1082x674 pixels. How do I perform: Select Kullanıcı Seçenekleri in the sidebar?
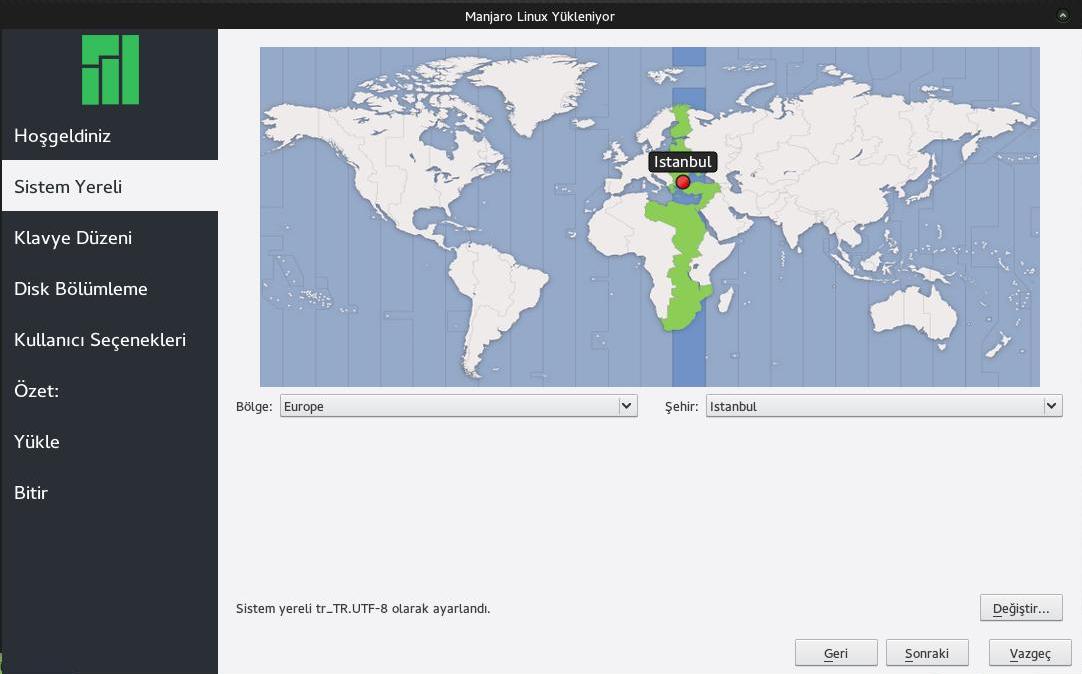point(110,339)
